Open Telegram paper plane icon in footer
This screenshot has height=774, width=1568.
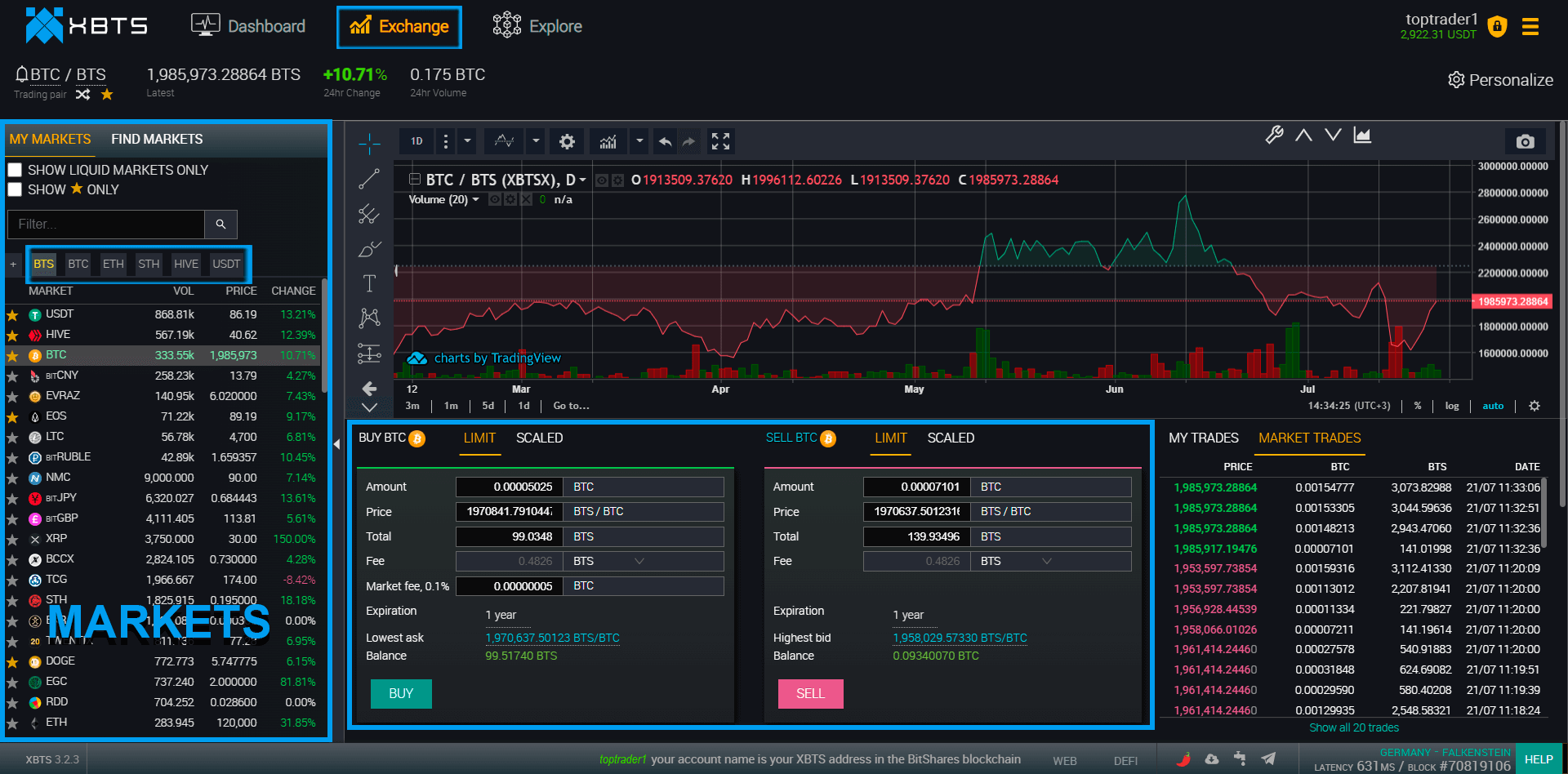pyautogui.click(x=1267, y=758)
